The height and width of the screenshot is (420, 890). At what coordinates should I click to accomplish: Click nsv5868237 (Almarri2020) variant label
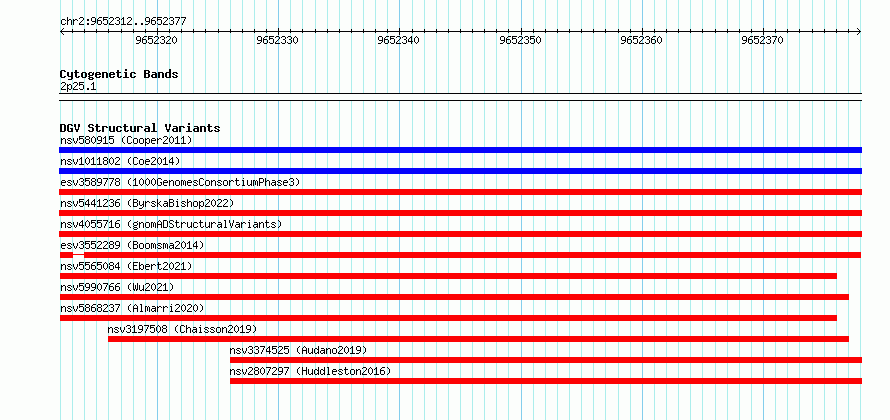point(132,308)
